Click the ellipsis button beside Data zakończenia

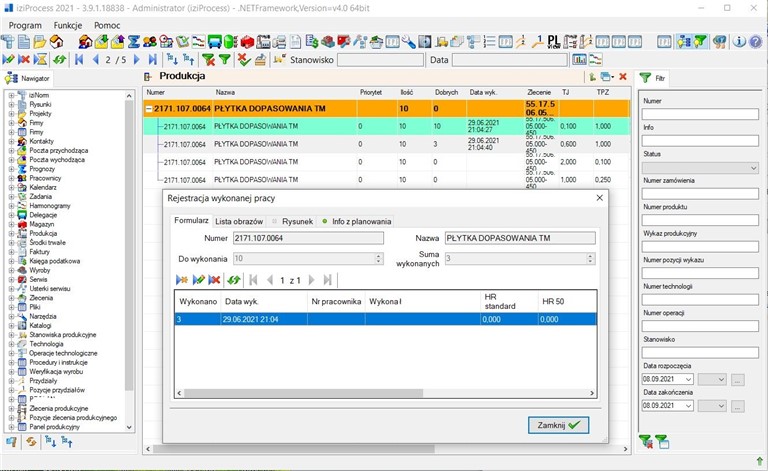738,406
